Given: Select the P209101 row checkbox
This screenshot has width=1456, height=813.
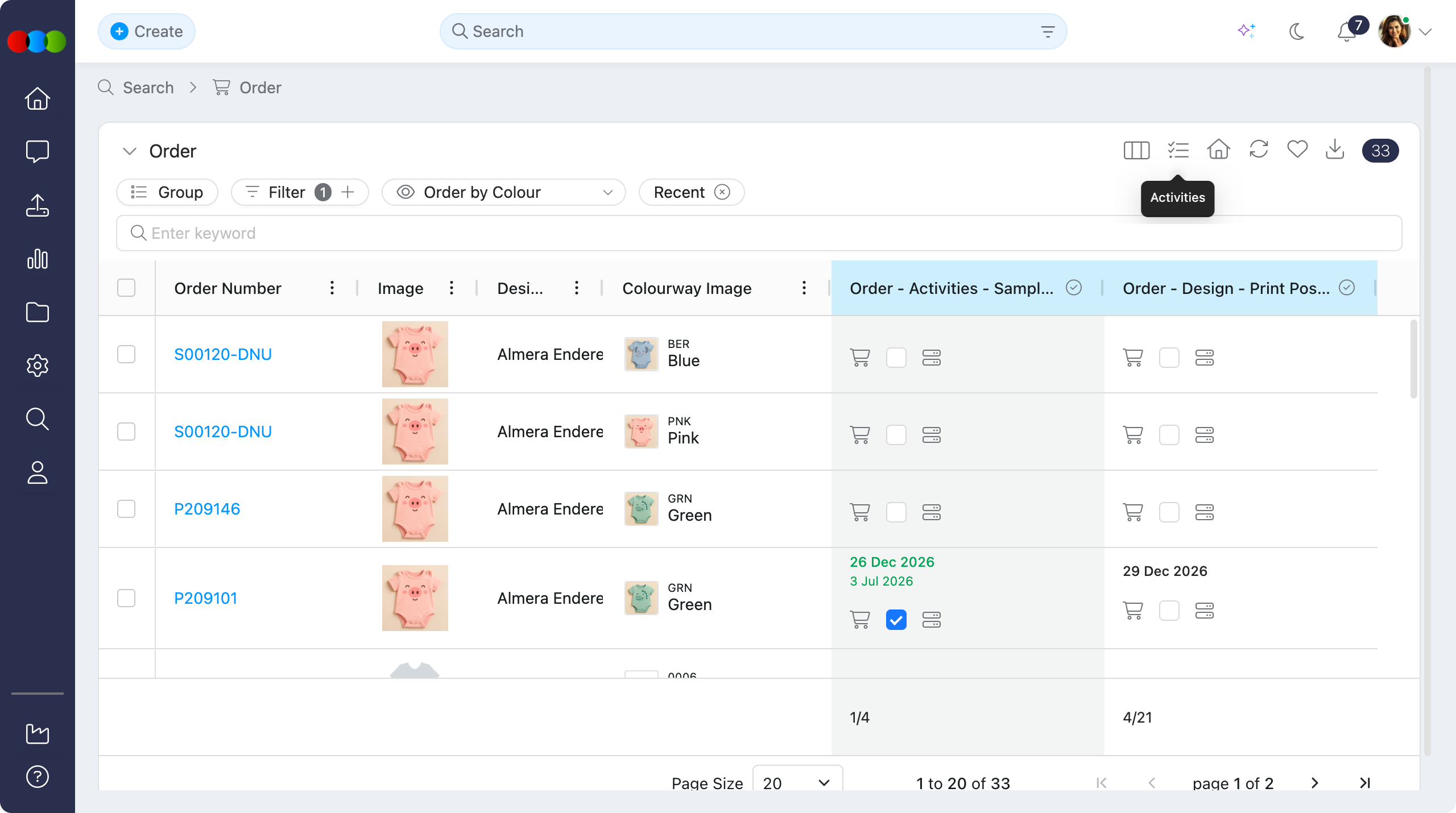Looking at the screenshot, I should (x=126, y=598).
